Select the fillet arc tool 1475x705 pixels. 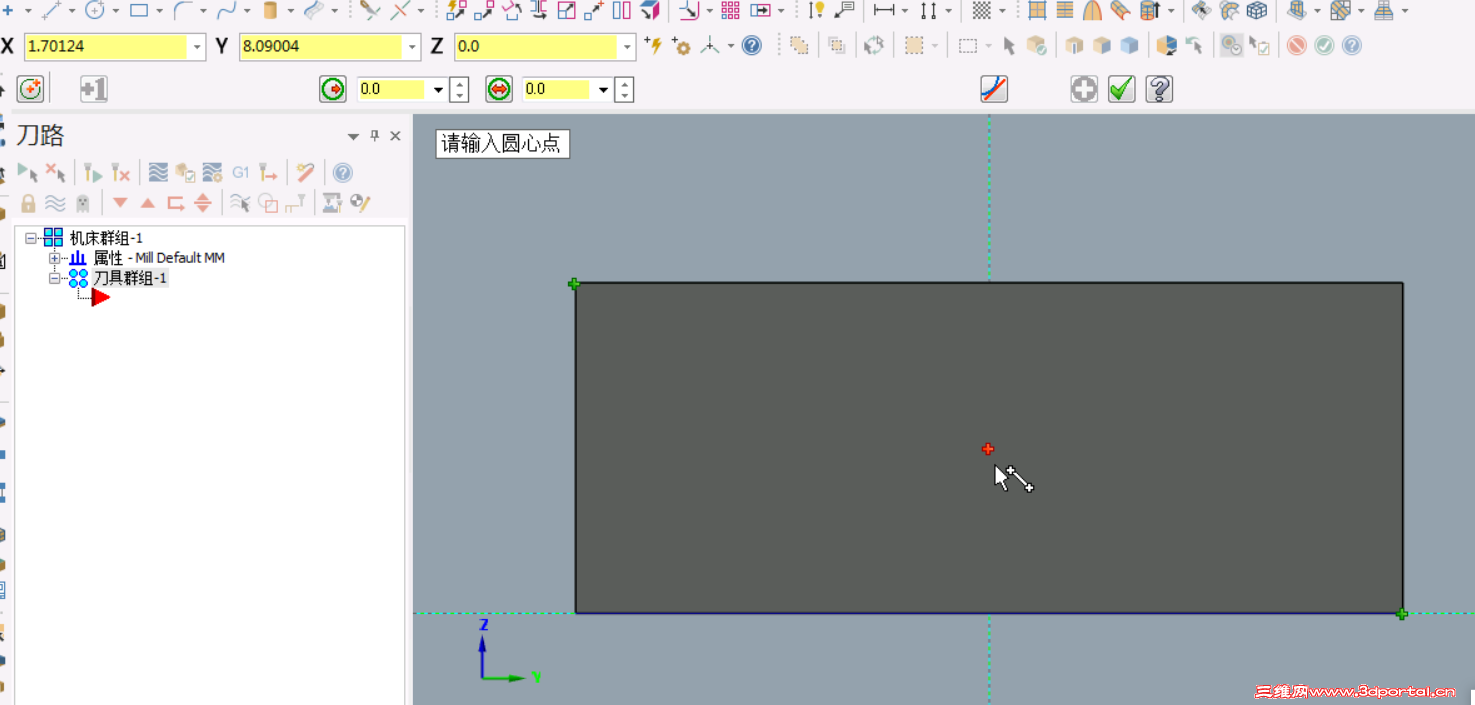click(x=183, y=10)
